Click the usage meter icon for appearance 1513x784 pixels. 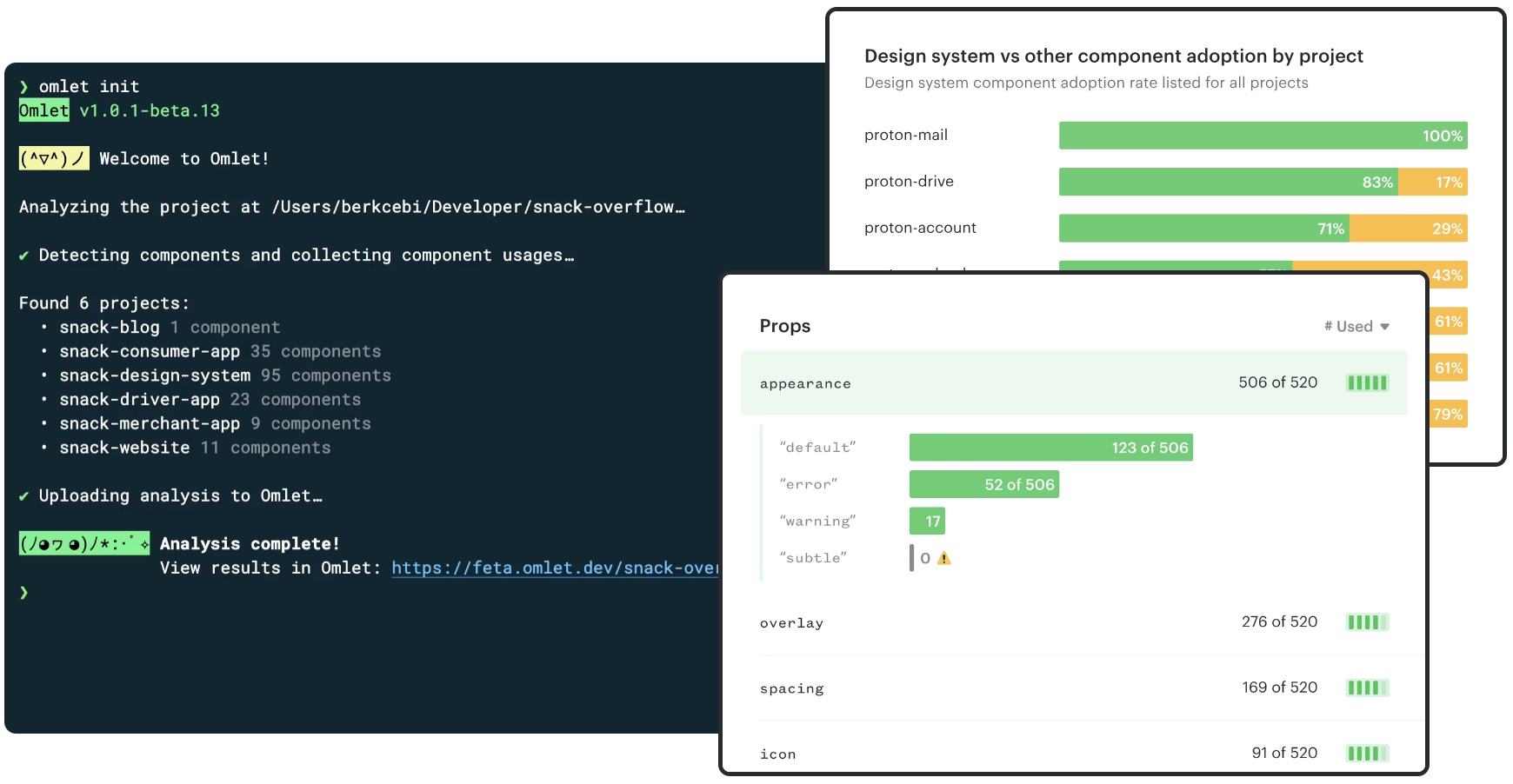coord(1367,383)
